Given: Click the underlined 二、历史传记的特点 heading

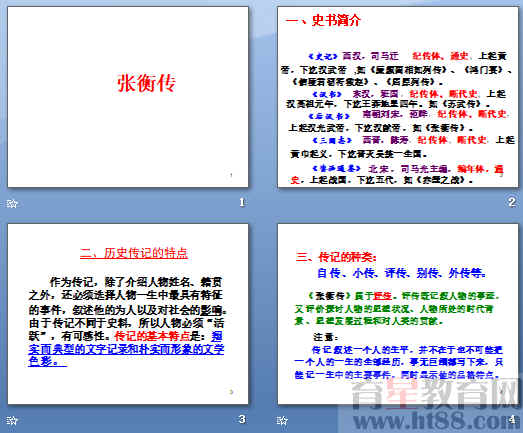Looking at the screenshot, I should (x=134, y=253).
